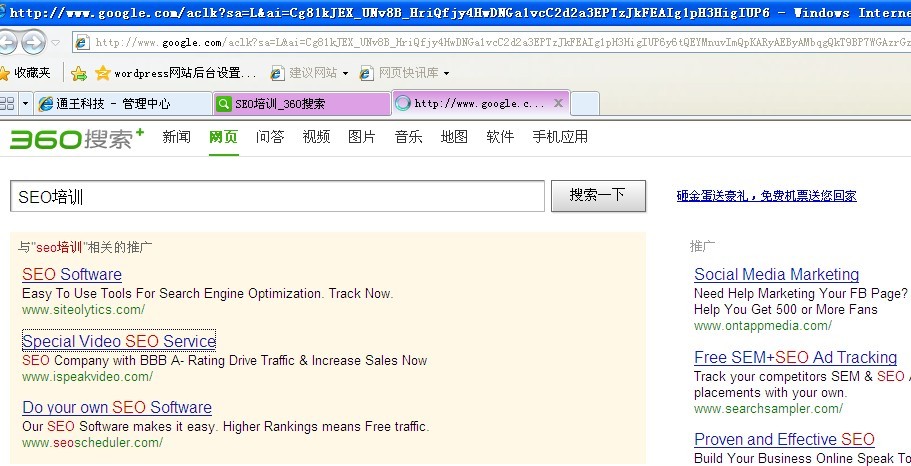This screenshot has width=911, height=466.
Task: Open the Proven and Effective SEO ad
Action: [x=784, y=439]
